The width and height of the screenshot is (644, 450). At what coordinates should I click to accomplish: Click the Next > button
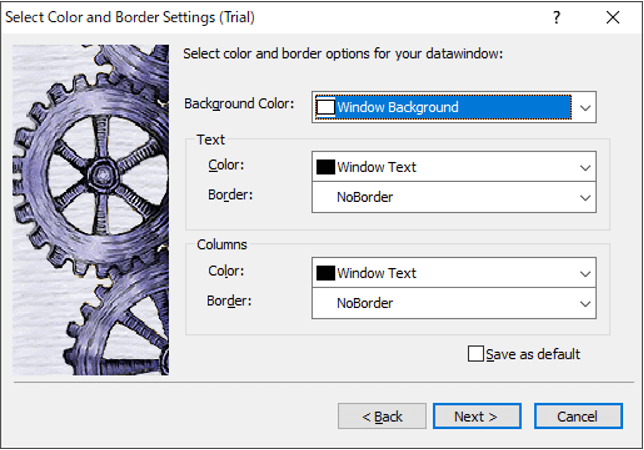coord(473,416)
